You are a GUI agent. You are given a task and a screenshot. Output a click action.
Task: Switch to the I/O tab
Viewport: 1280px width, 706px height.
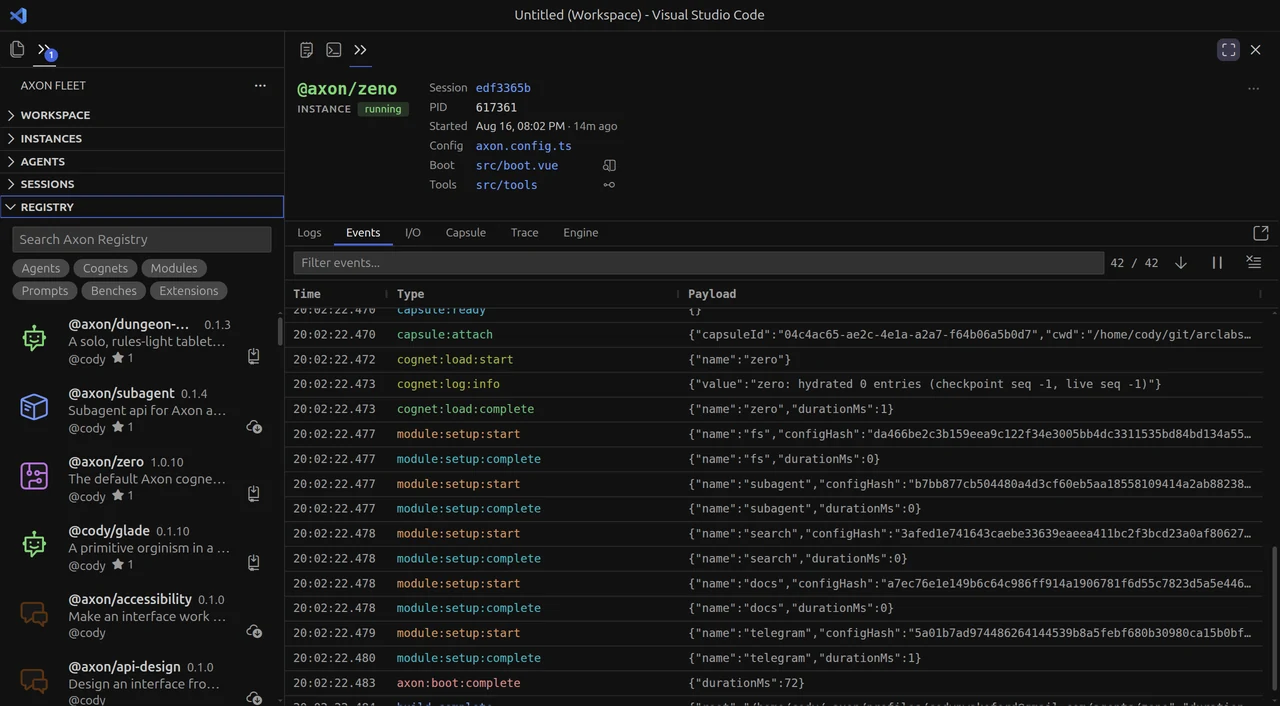413,233
